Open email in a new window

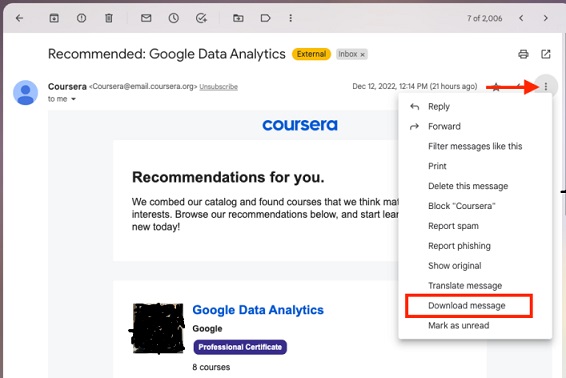[x=546, y=54]
